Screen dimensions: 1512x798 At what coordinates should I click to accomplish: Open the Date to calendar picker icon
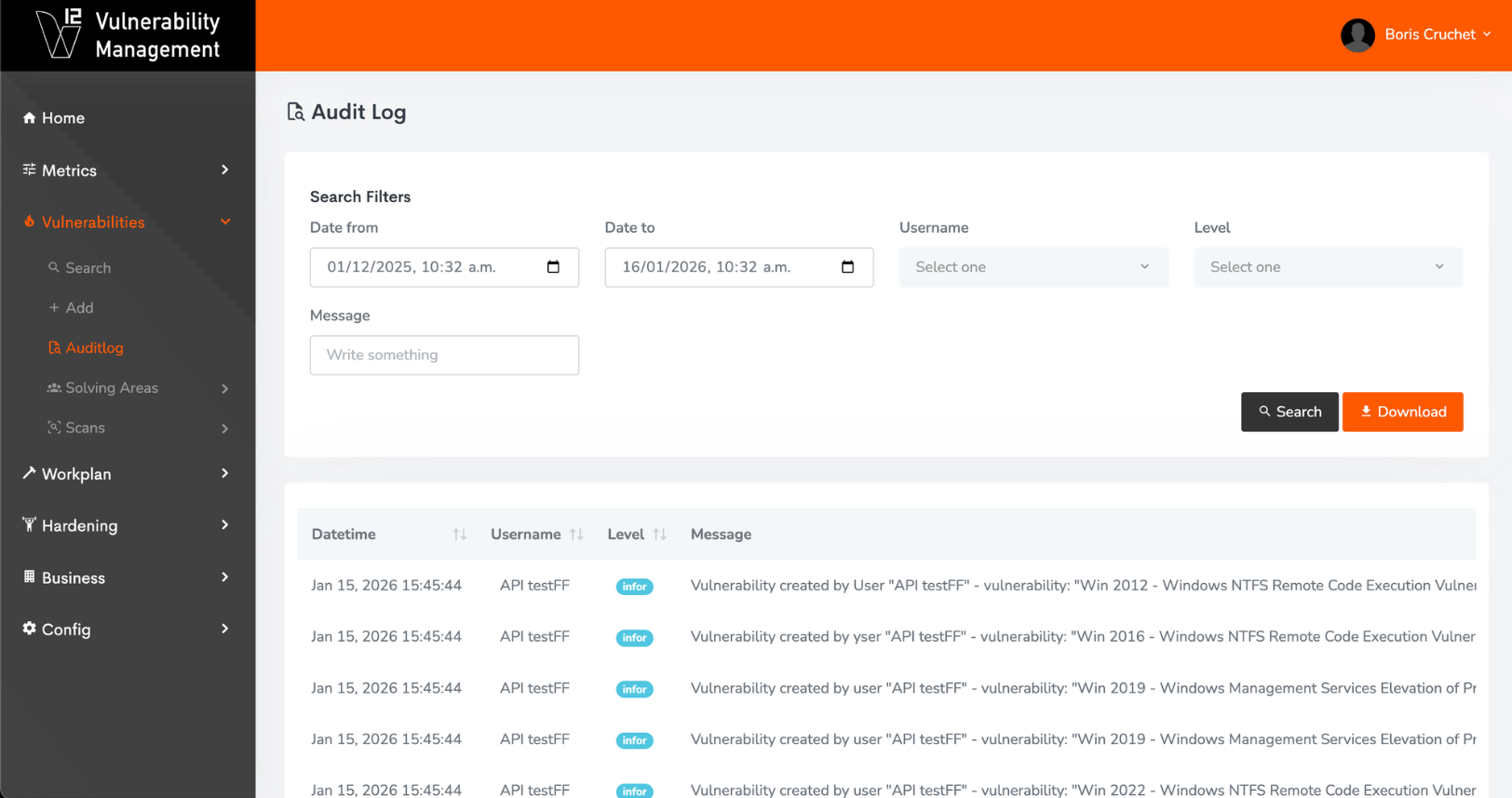847,267
